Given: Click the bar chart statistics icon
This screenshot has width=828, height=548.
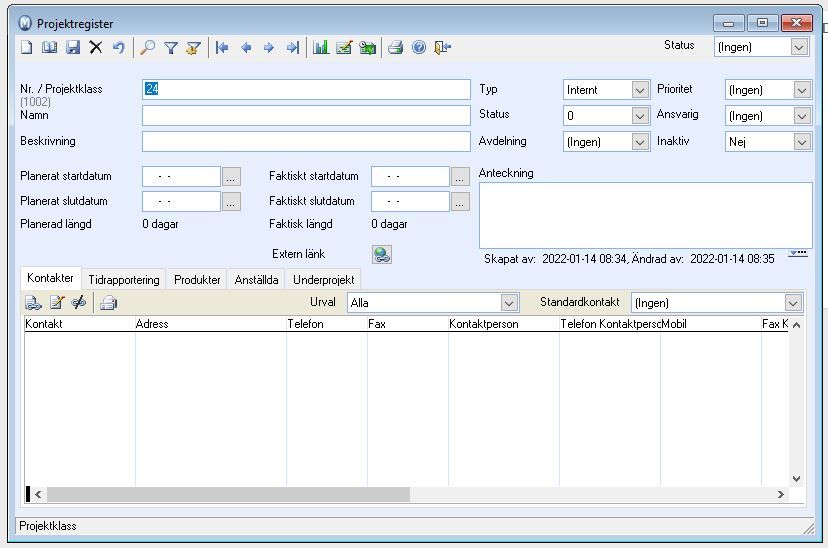Looking at the screenshot, I should [x=321, y=48].
